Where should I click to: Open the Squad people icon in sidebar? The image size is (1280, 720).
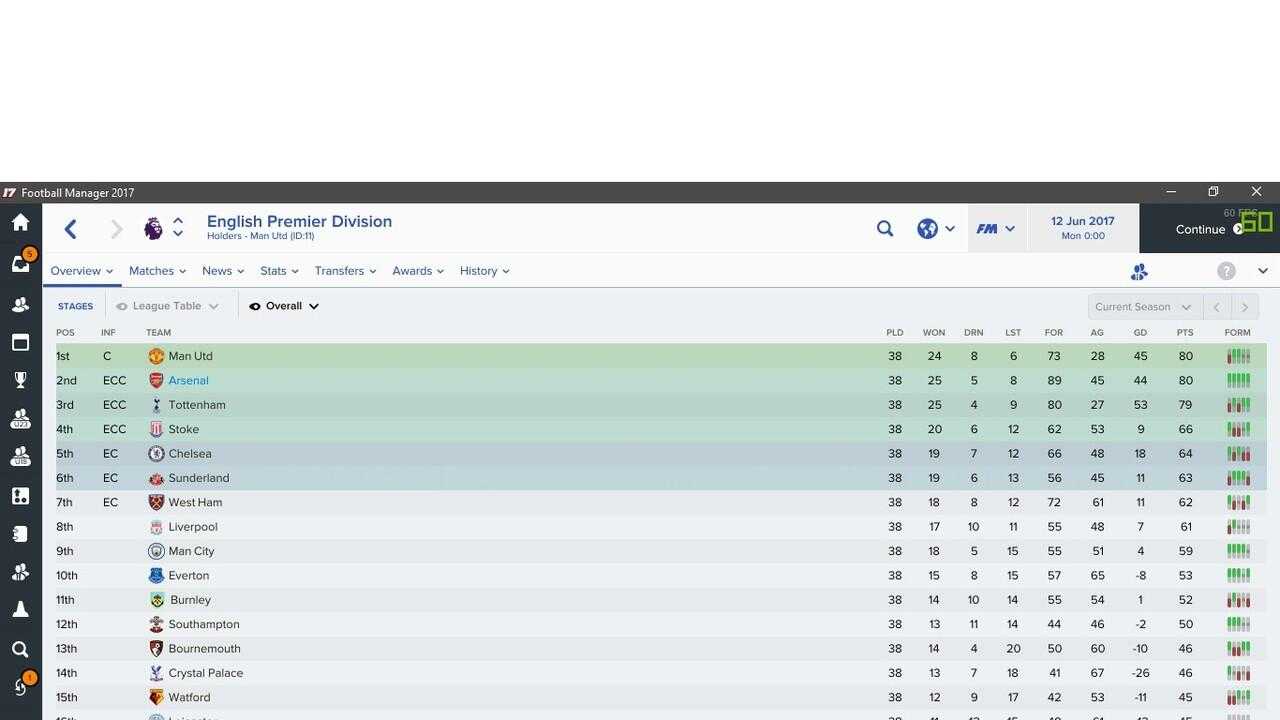(x=20, y=304)
